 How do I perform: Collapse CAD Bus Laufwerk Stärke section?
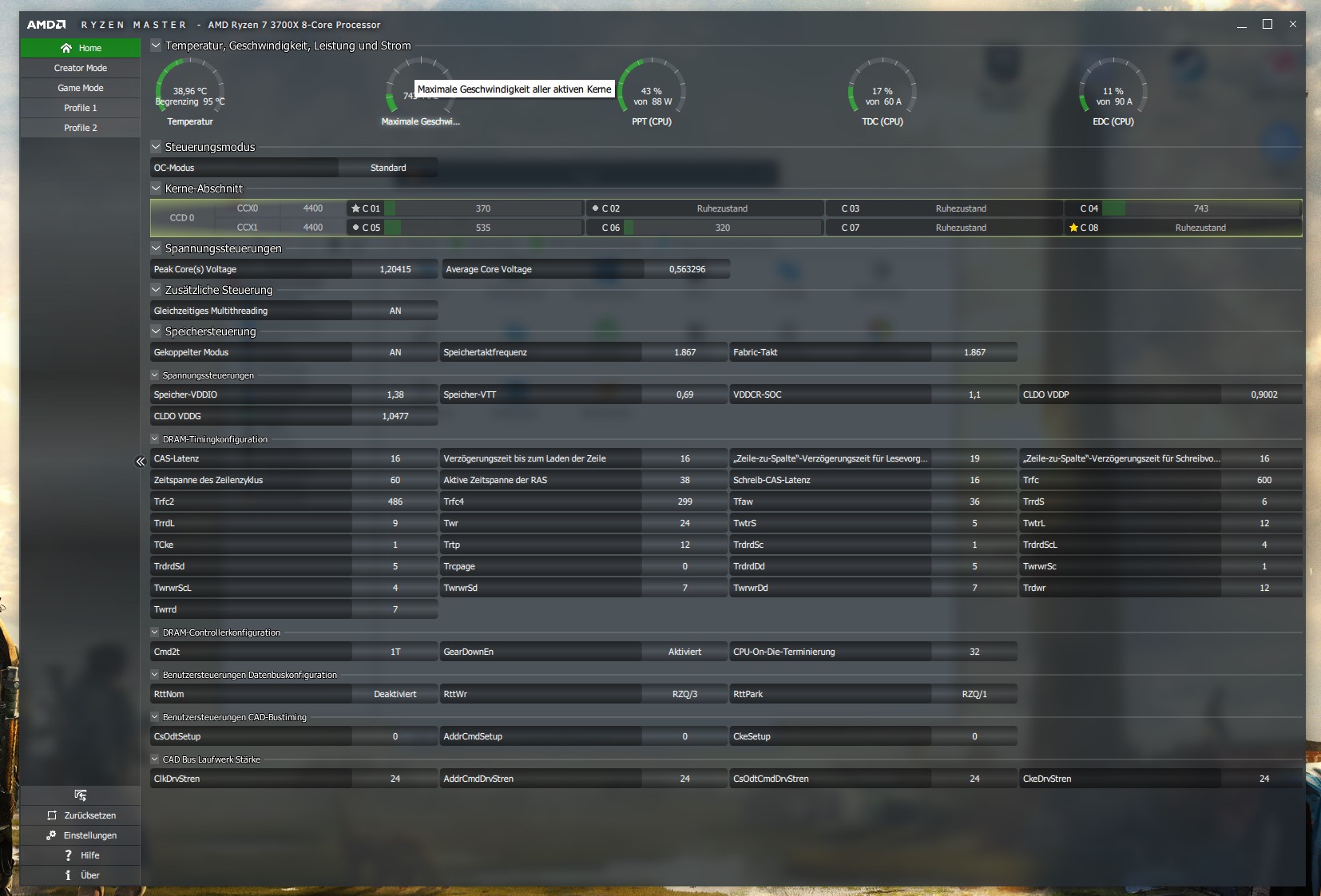point(155,759)
